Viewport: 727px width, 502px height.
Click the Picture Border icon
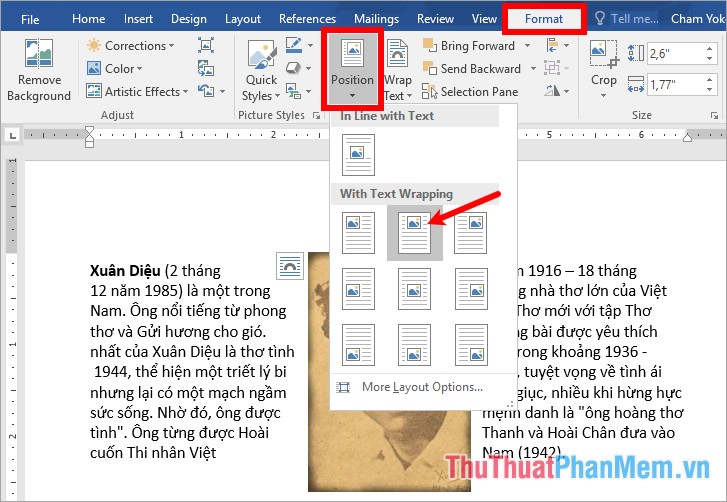(294, 45)
